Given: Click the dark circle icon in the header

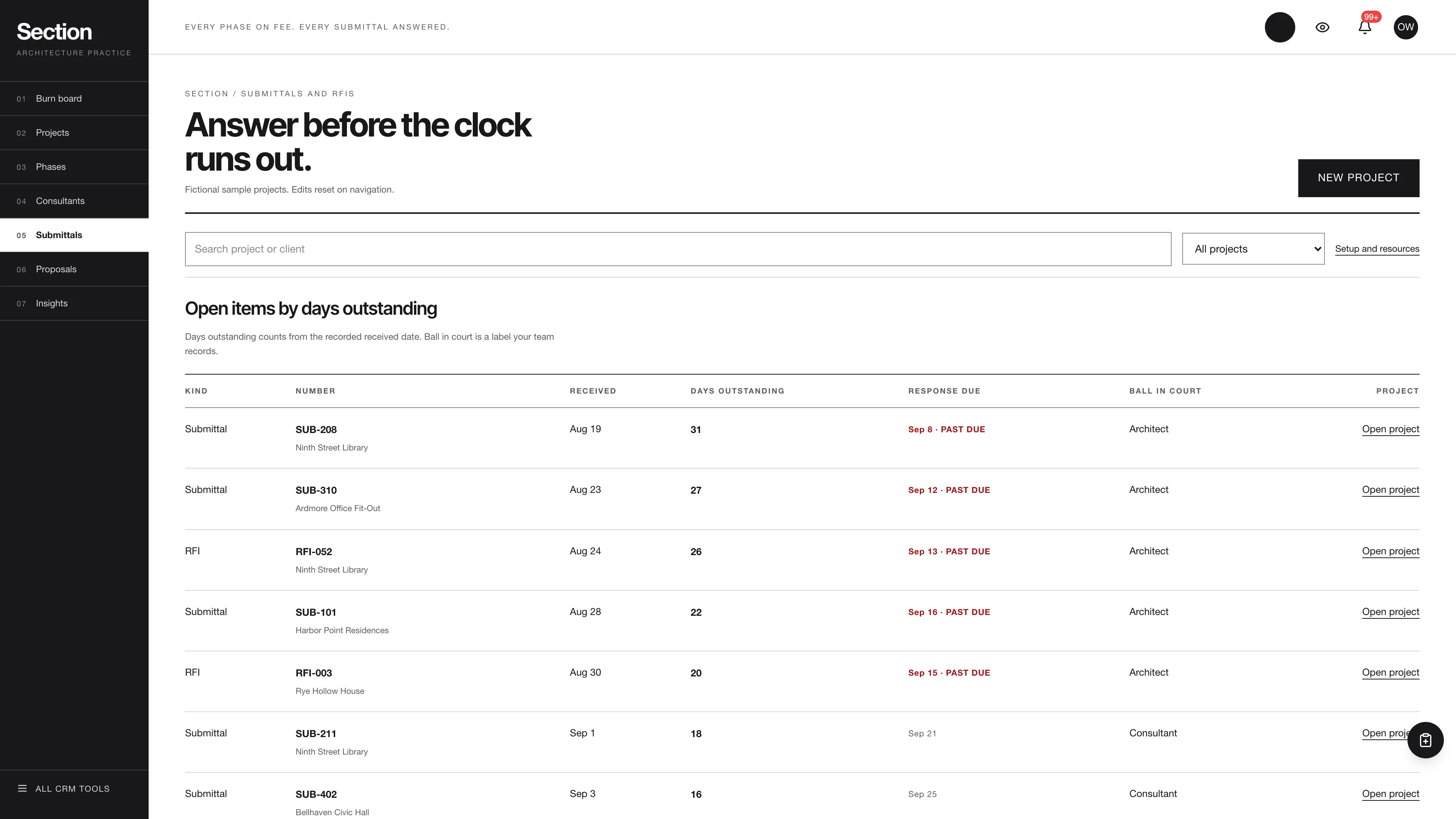Looking at the screenshot, I should pos(1280,27).
